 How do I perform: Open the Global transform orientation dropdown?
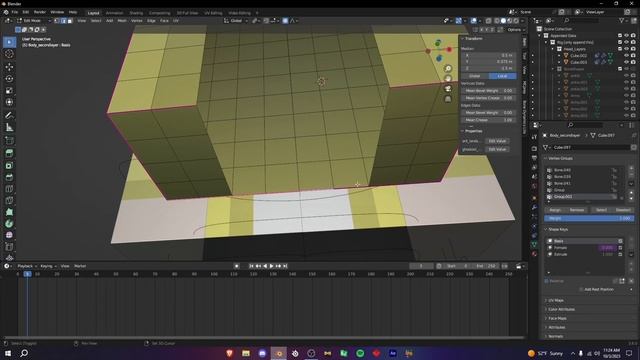coord(236,20)
